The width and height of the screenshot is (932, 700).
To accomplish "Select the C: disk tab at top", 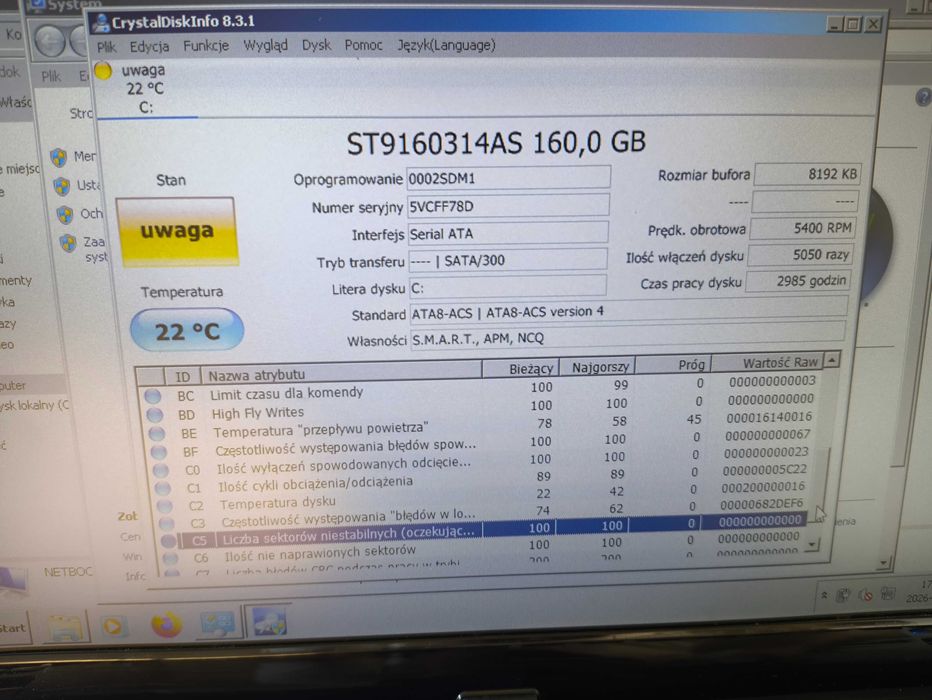I will click(x=146, y=89).
